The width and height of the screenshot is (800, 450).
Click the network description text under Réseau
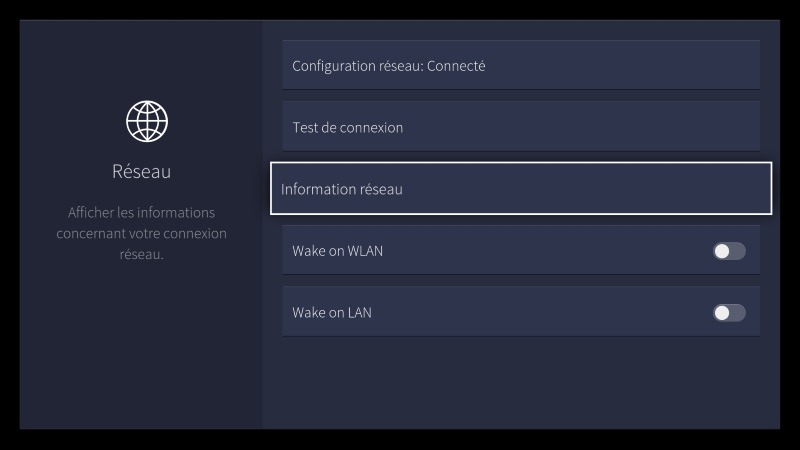click(141, 233)
